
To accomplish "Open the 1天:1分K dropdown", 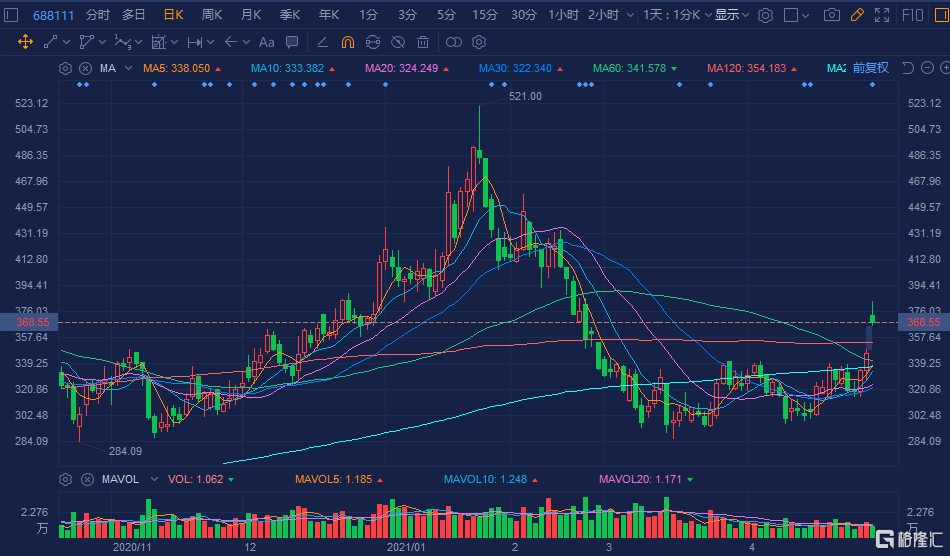I will (677, 15).
